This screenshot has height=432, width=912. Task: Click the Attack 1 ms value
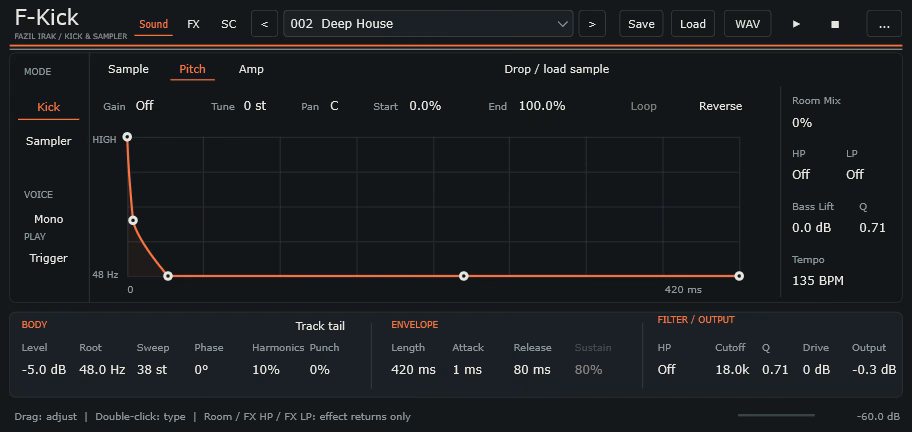click(x=467, y=370)
